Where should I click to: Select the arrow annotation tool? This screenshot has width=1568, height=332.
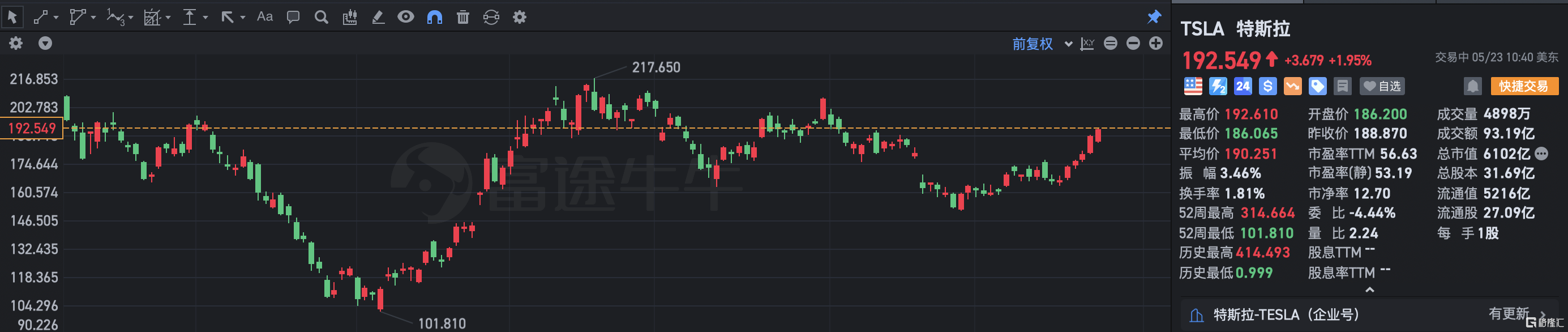point(227,17)
